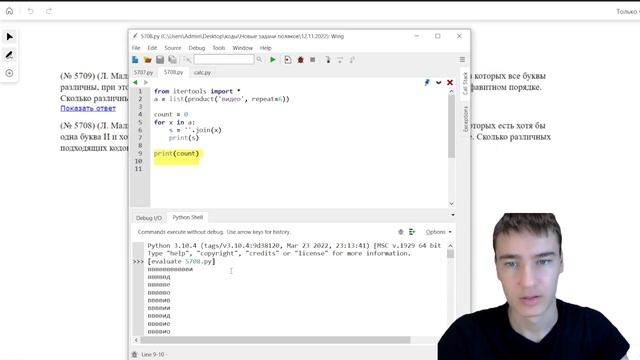Maximize the Wing window
The image size is (640, 360).
(438, 36)
